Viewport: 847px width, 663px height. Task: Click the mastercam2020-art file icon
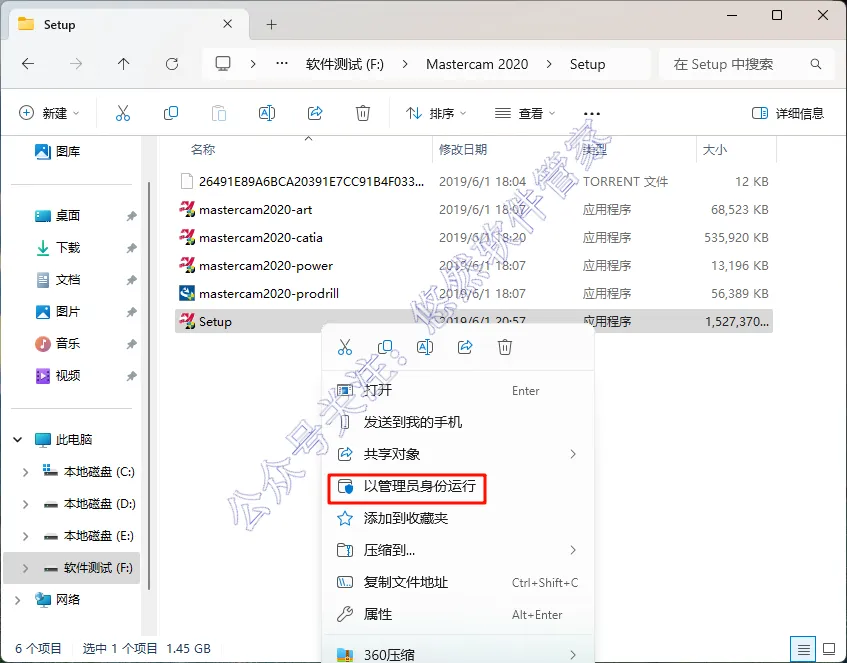point(187,209)
